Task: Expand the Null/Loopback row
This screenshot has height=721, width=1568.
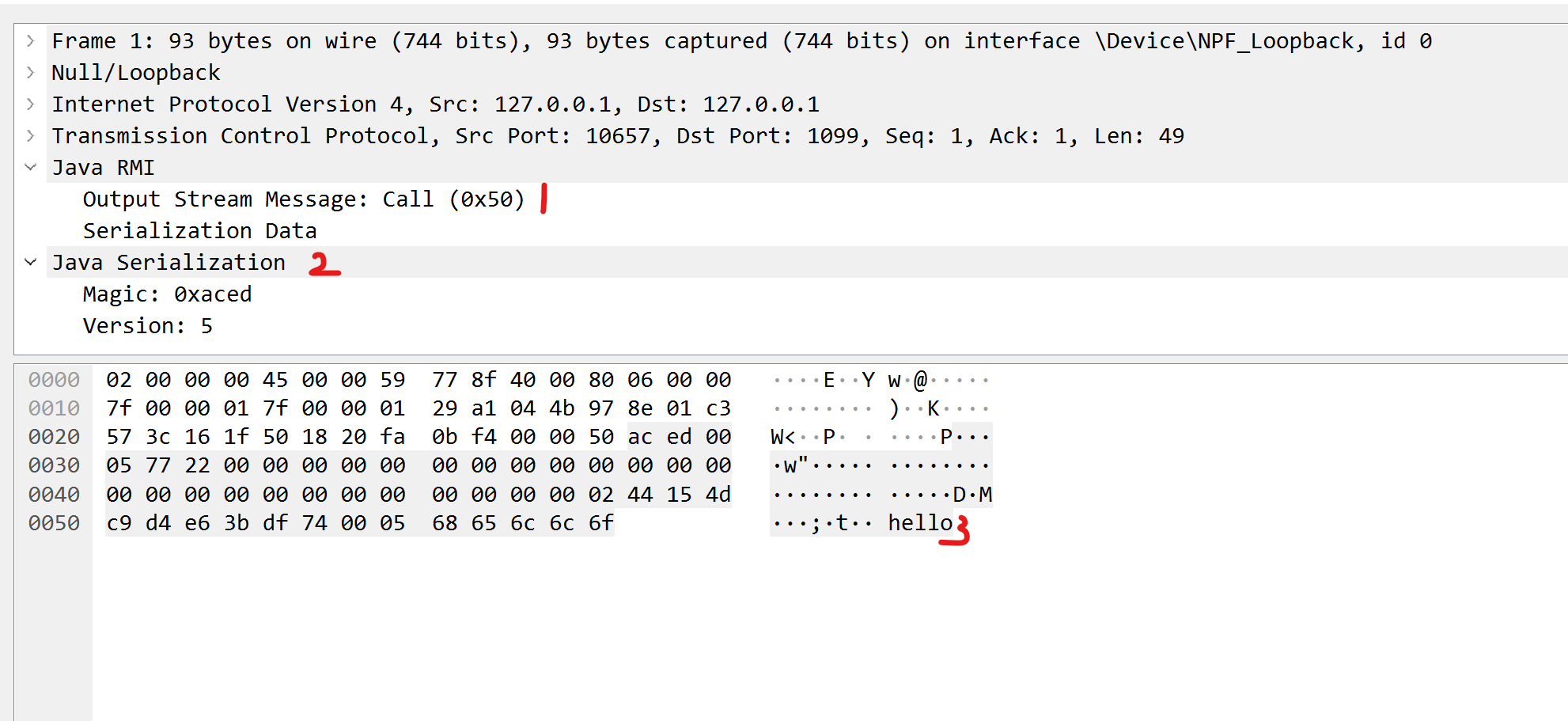Action: (30, 72)
